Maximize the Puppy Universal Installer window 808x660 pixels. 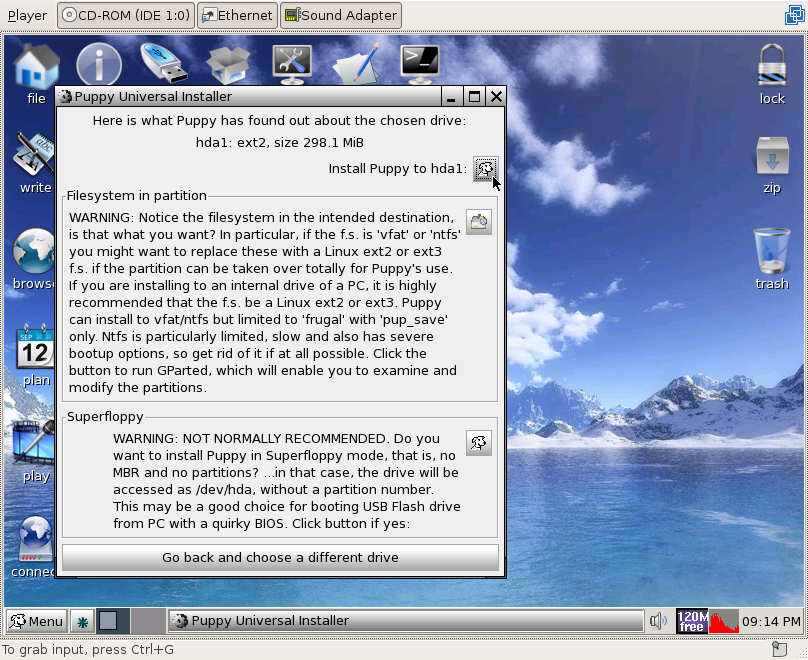(474, 97)
